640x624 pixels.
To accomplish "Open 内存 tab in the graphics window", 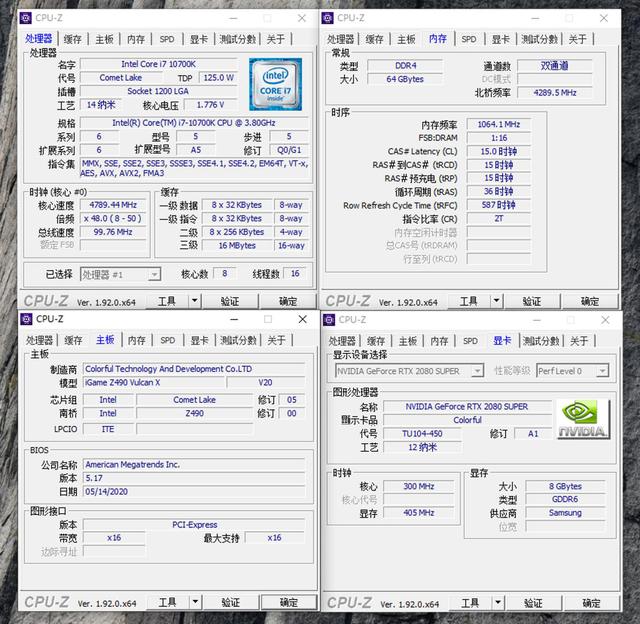I will (439, 341).
